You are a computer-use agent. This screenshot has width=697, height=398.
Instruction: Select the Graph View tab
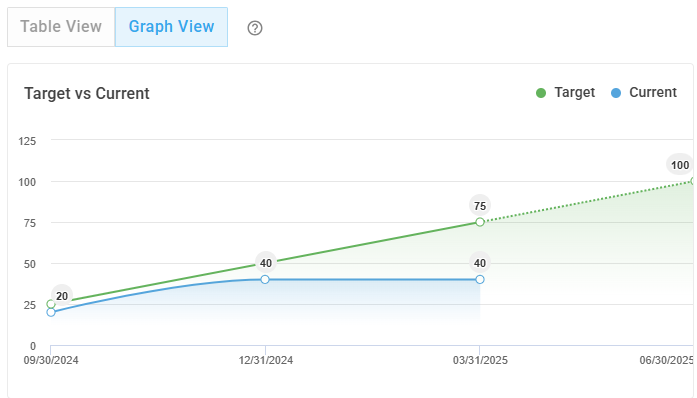[x=172, y=27]
